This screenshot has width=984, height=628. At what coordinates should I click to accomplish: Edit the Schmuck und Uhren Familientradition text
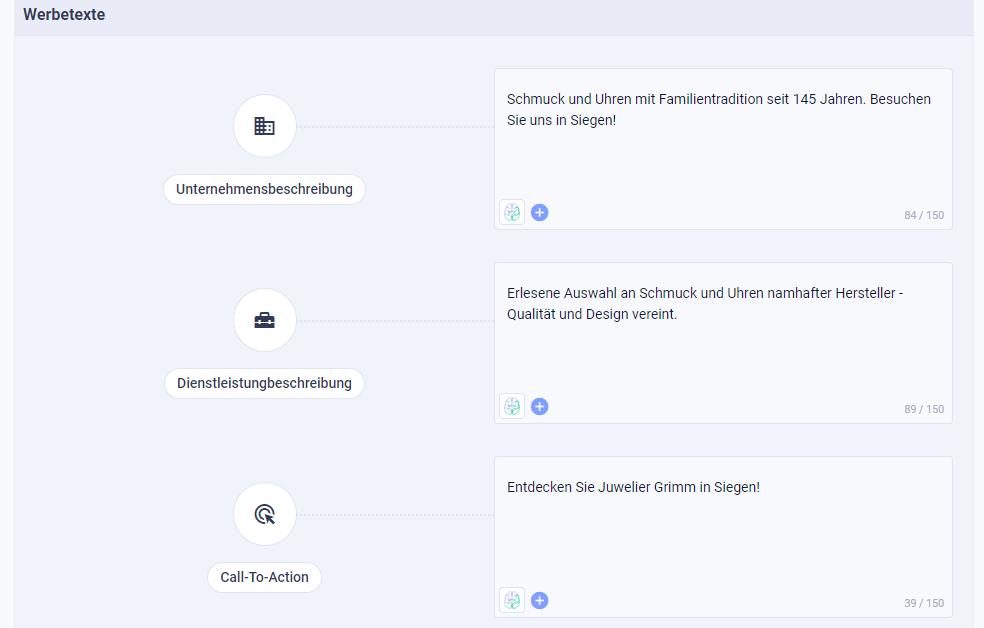tap(719, 110)
